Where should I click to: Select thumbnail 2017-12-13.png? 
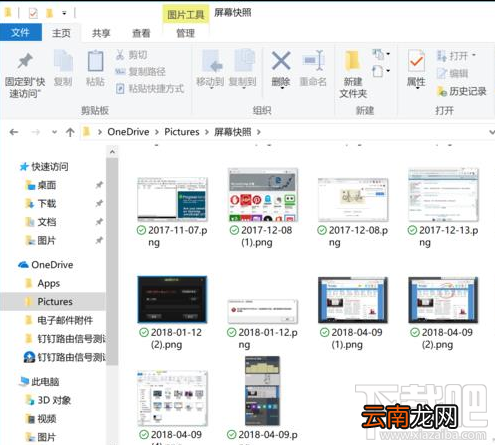click(x=444, y=195)
